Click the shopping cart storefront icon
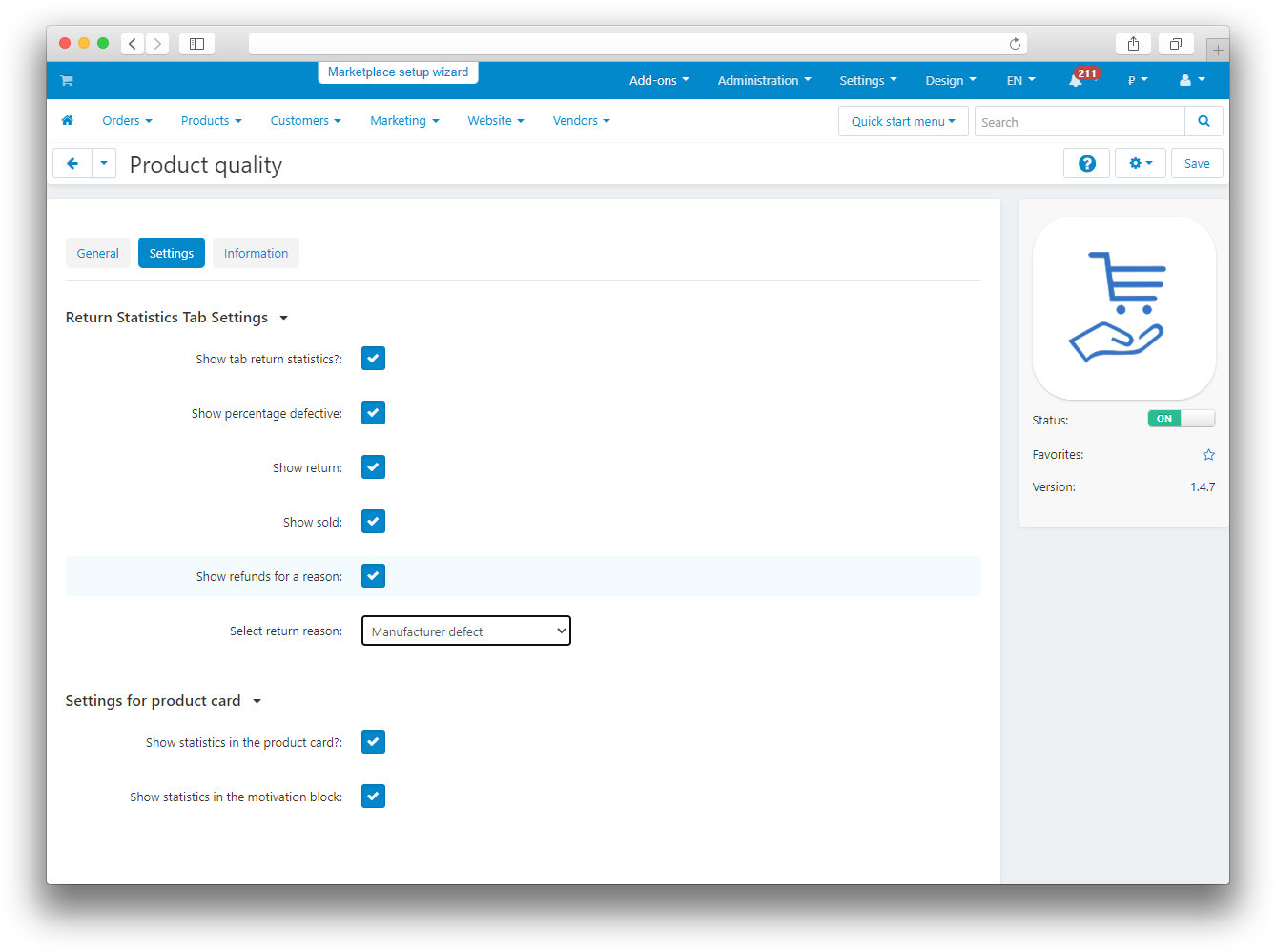The width and height of the screenshot is (1276, 952). point(67,81)
